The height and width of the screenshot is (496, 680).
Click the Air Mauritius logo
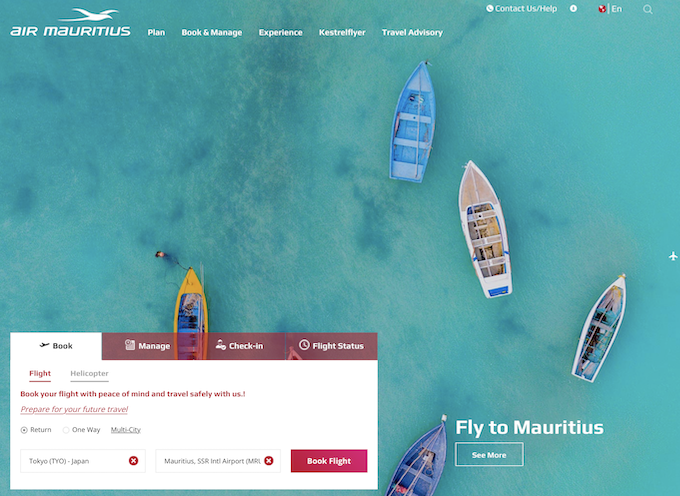point(70,22)
